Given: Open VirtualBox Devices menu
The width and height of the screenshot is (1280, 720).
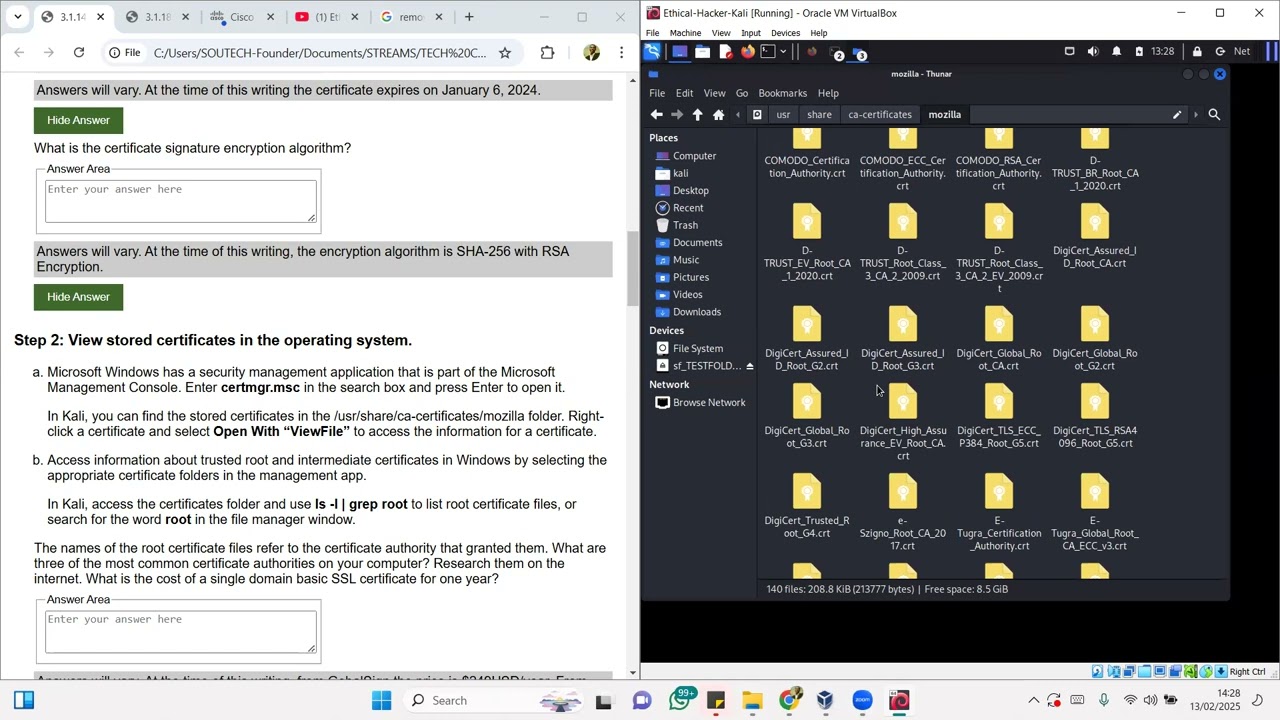Looking at the screenshot, I should pos(785,33).
